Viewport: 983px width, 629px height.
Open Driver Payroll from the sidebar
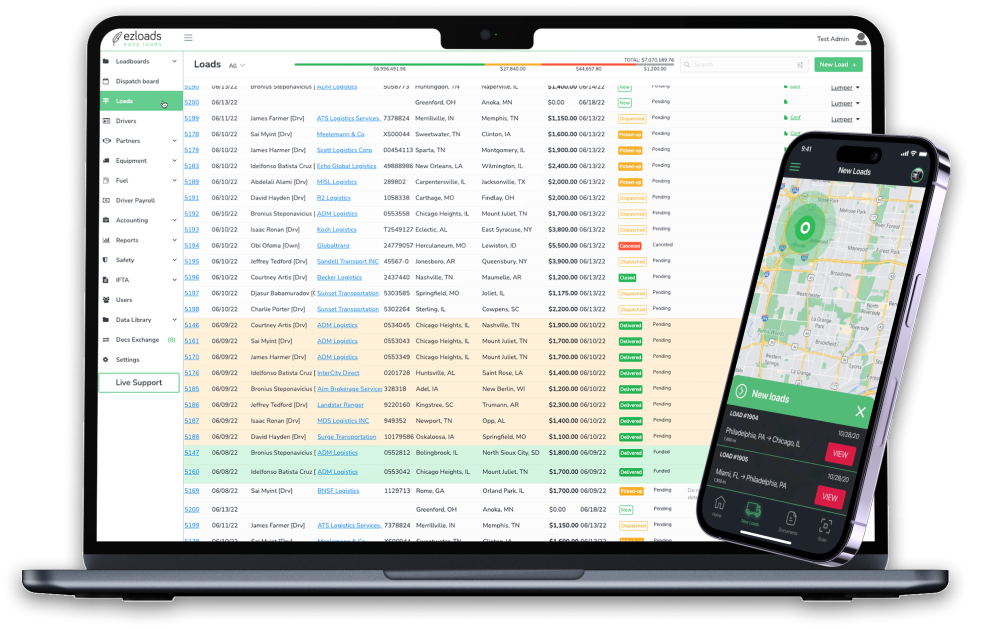(x=135, y=200)
